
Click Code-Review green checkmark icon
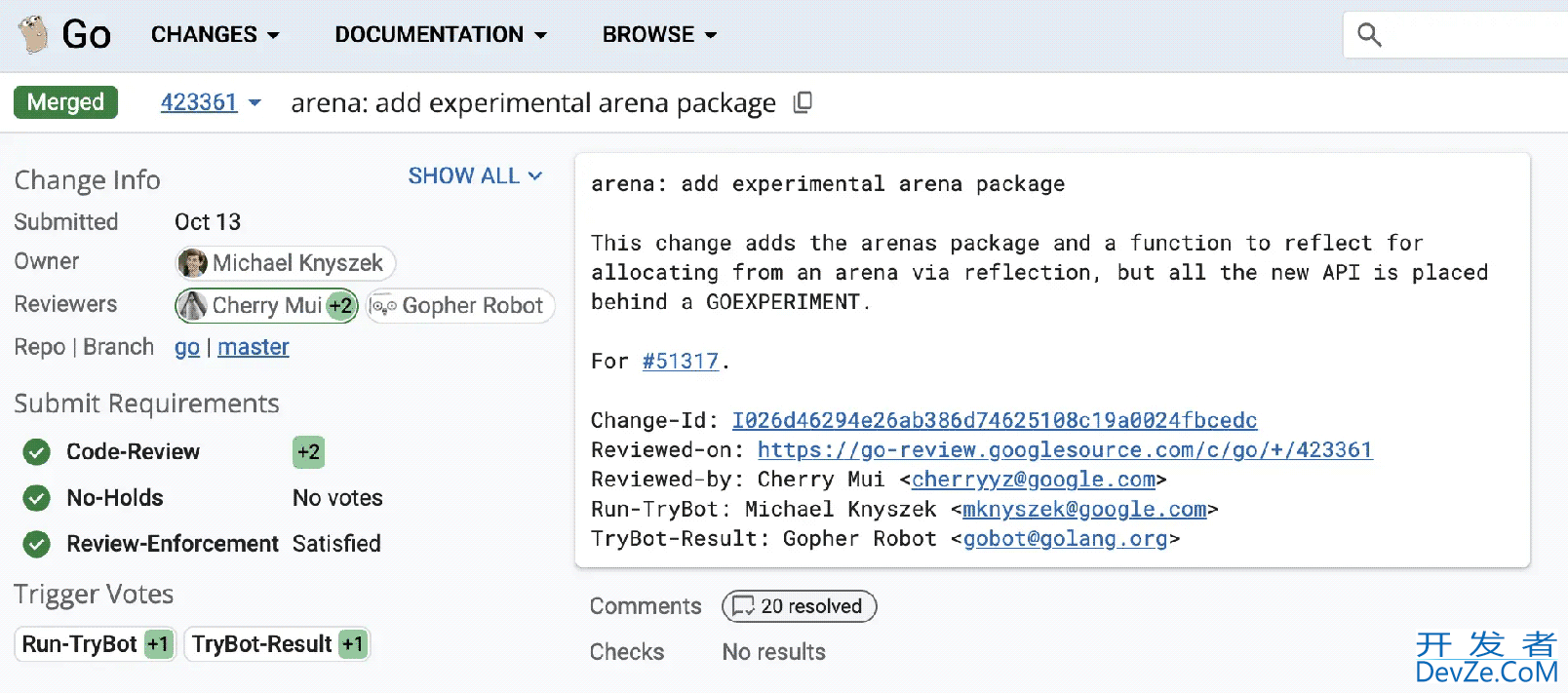tap(37, 452)
